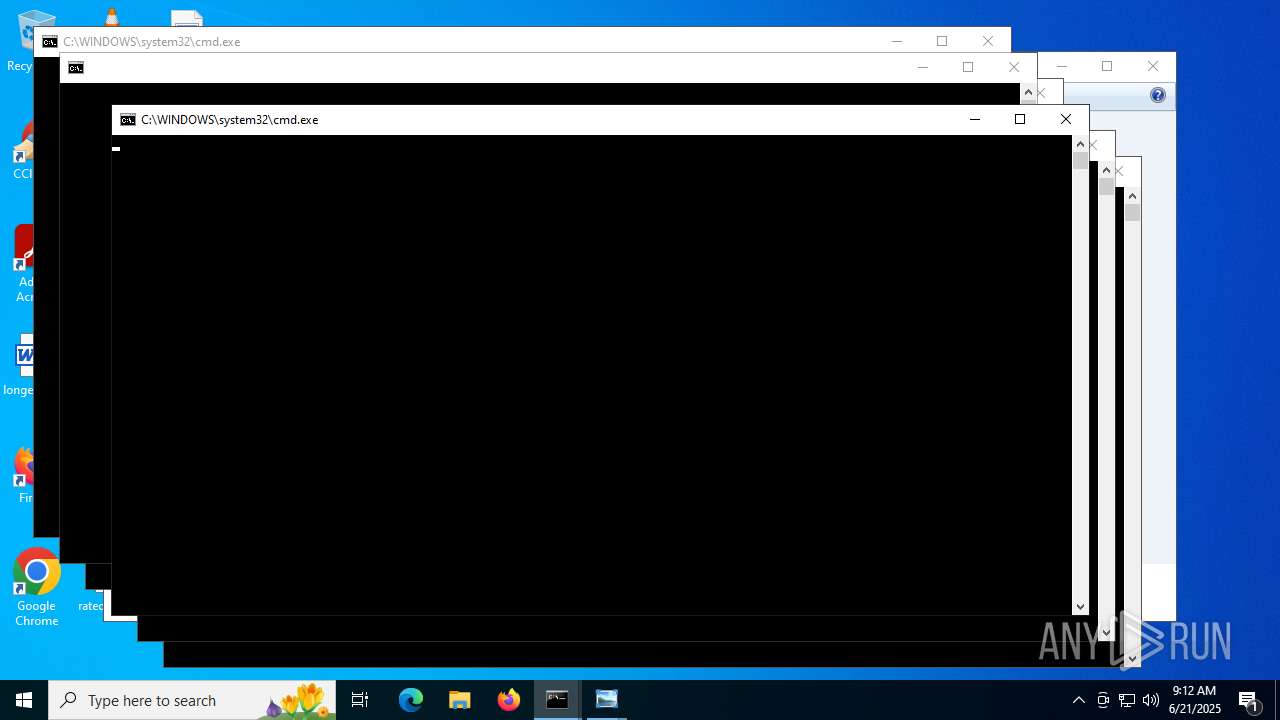1280x720 pixels.
Task: Open Task View from the taskbar
Action: tap(360, 700)
